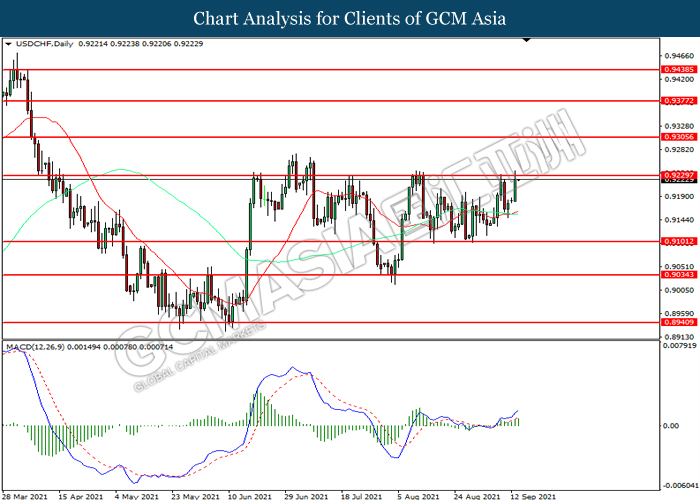Click the 28 Mar 2021 date marker
Screen dimensions: 700x500
pos(25,496)
